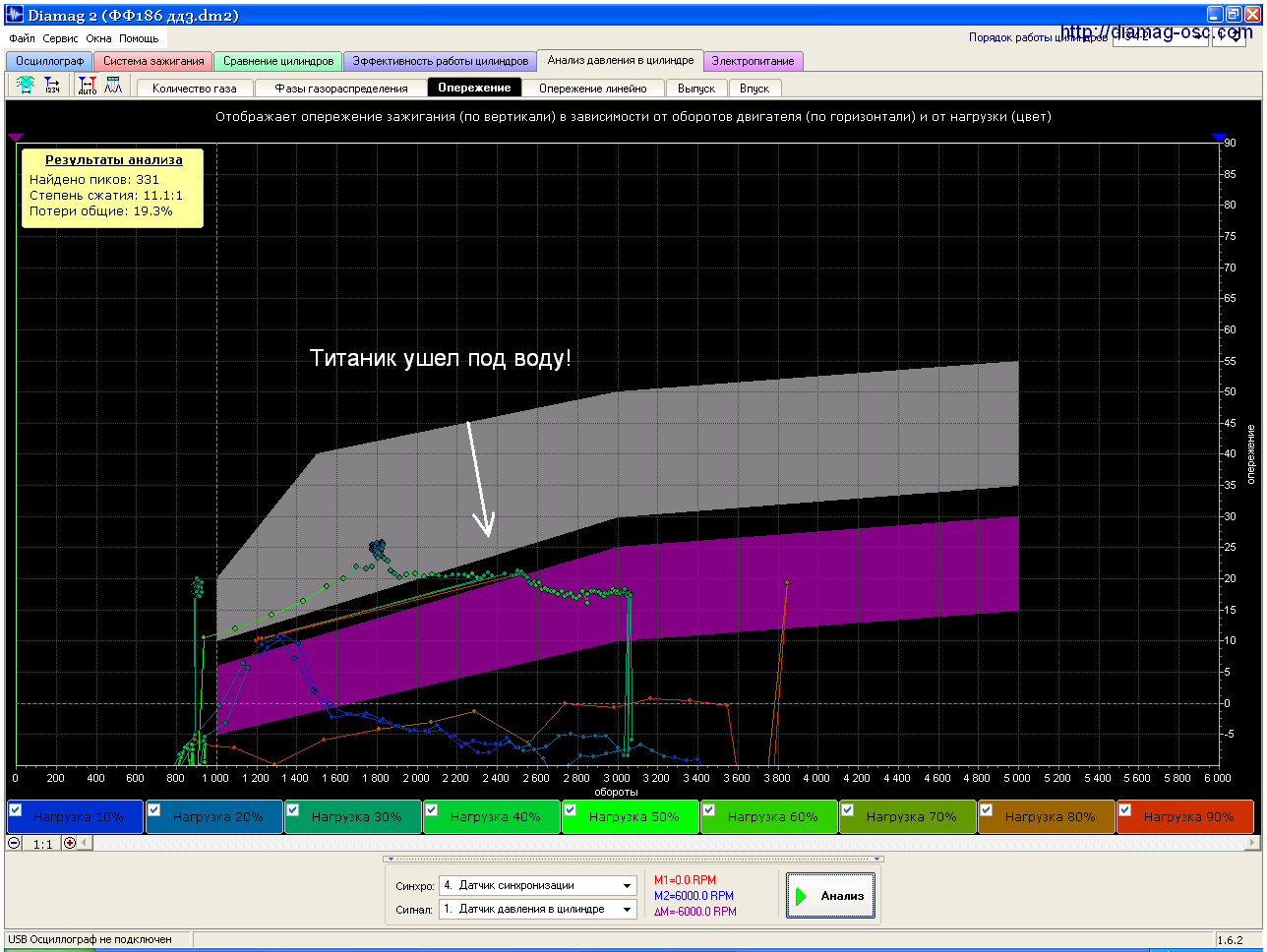This screenshot has width=1267, height=952.
Task: Click the right scroll arrow of chart scrollbar
Action: (1252, 843)
